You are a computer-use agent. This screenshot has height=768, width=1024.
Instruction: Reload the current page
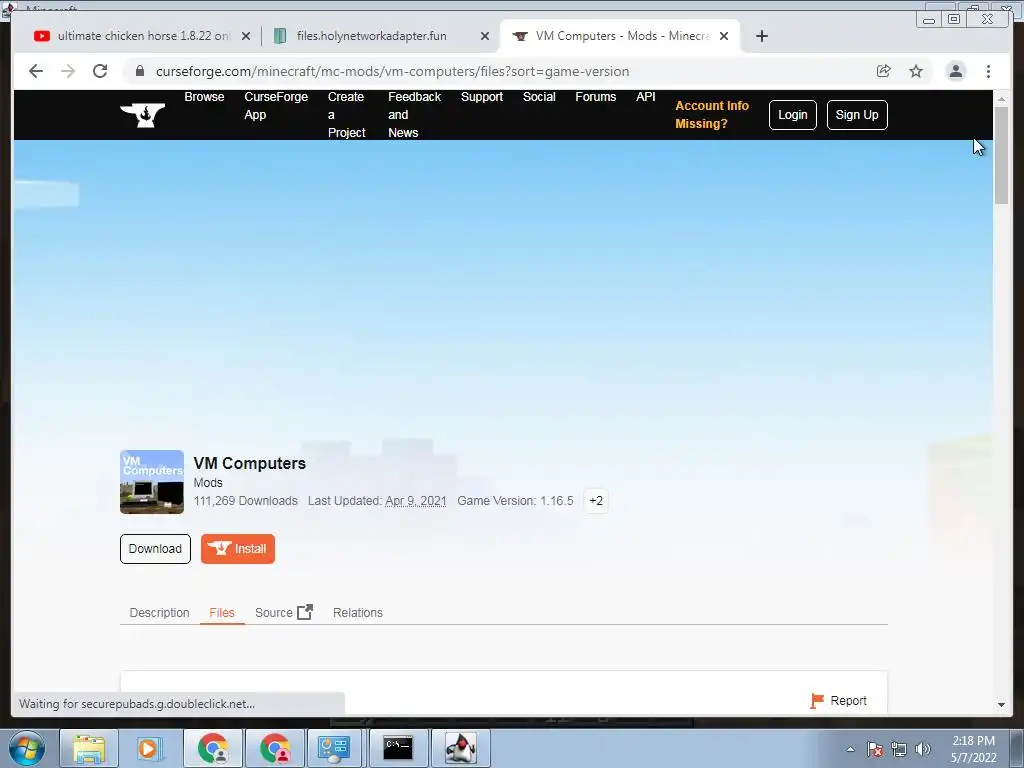100,71
